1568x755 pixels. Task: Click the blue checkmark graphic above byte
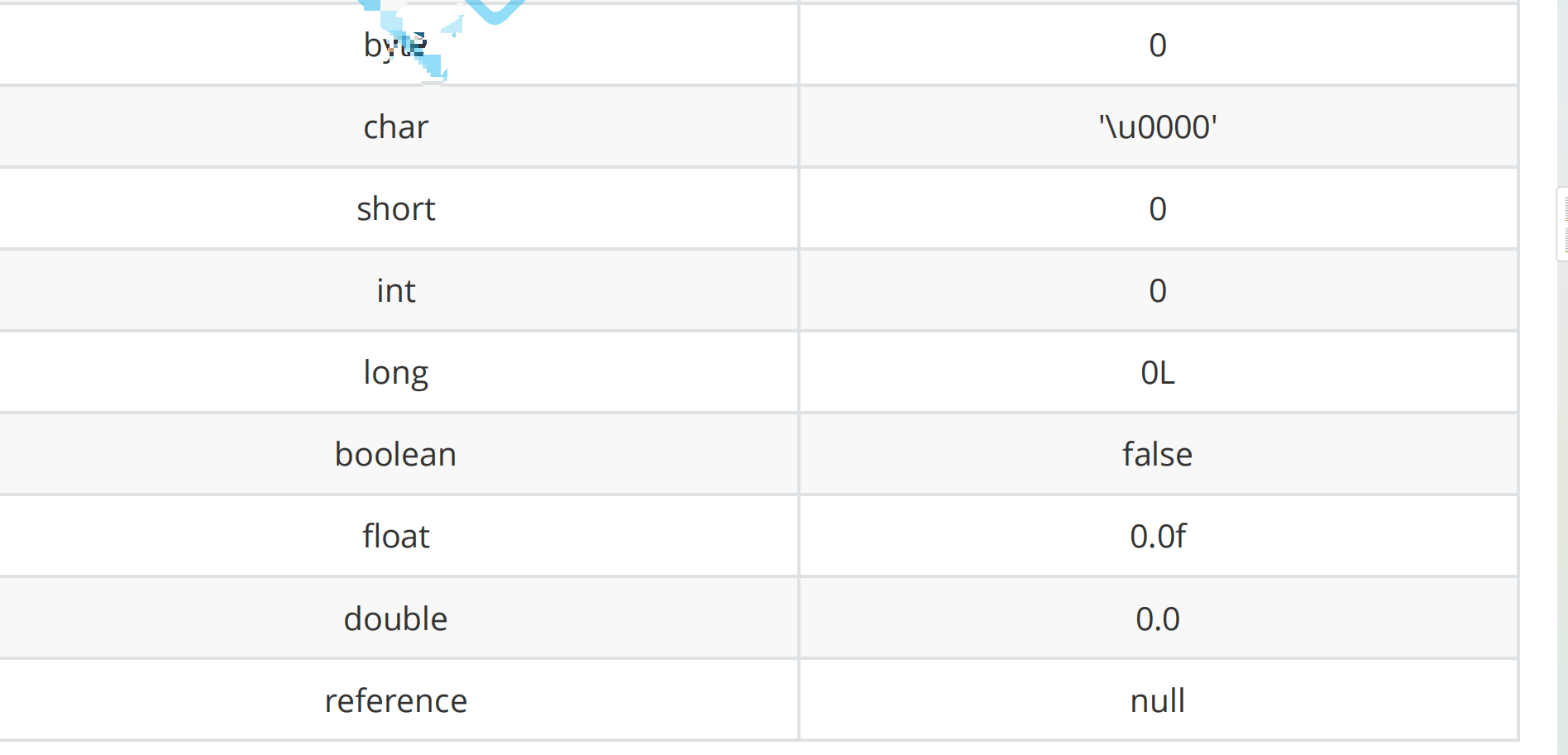click(495, 10)
